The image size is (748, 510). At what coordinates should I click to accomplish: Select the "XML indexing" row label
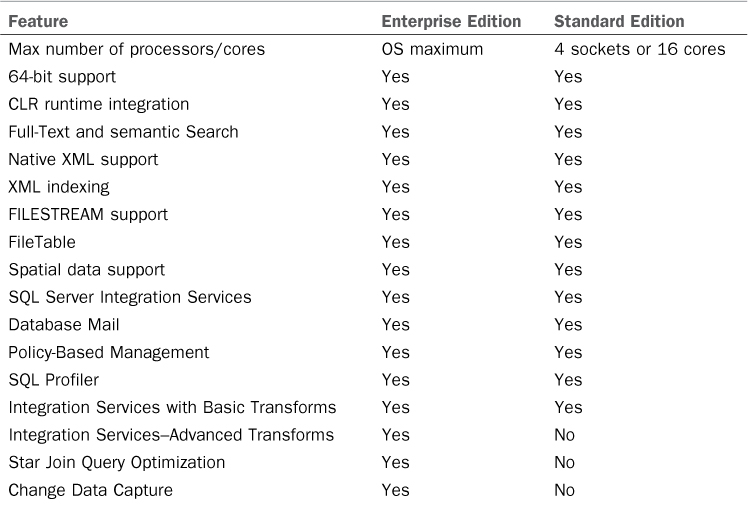pyautogui.click(x=59, y=187)
